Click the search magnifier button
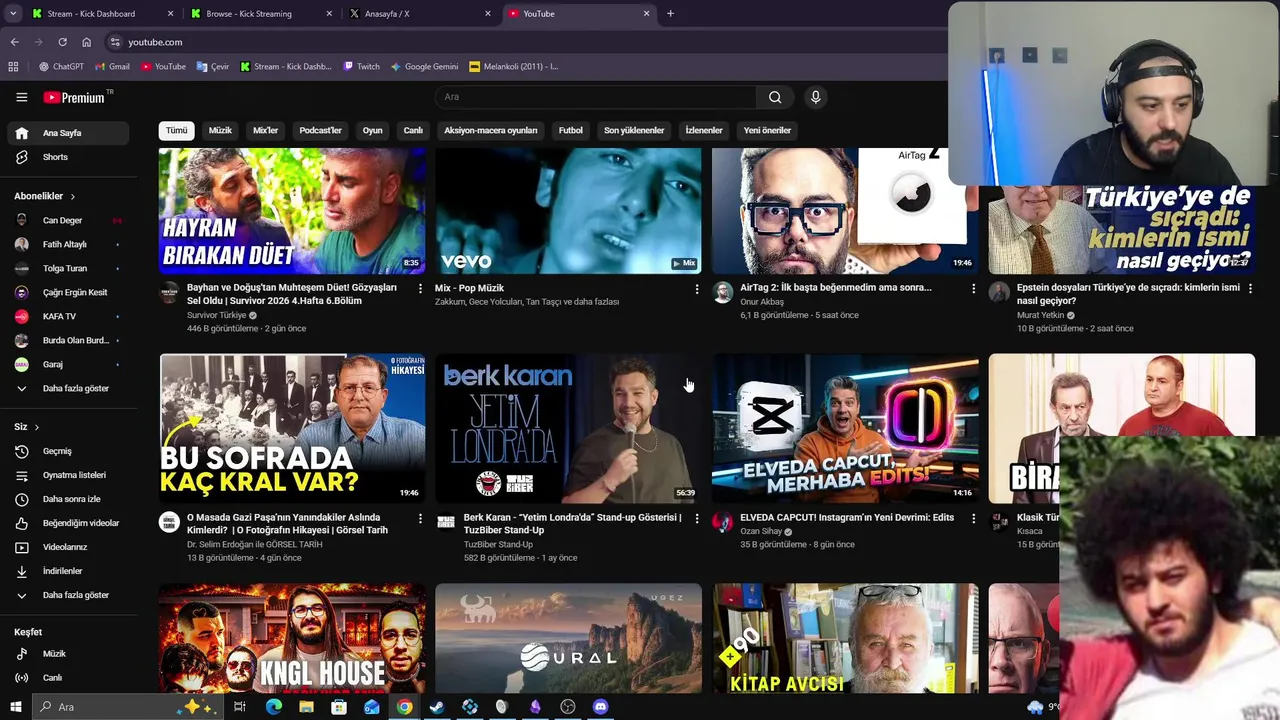The height and width of the screenshot is (720, 1280). click(x=775, y=97)
